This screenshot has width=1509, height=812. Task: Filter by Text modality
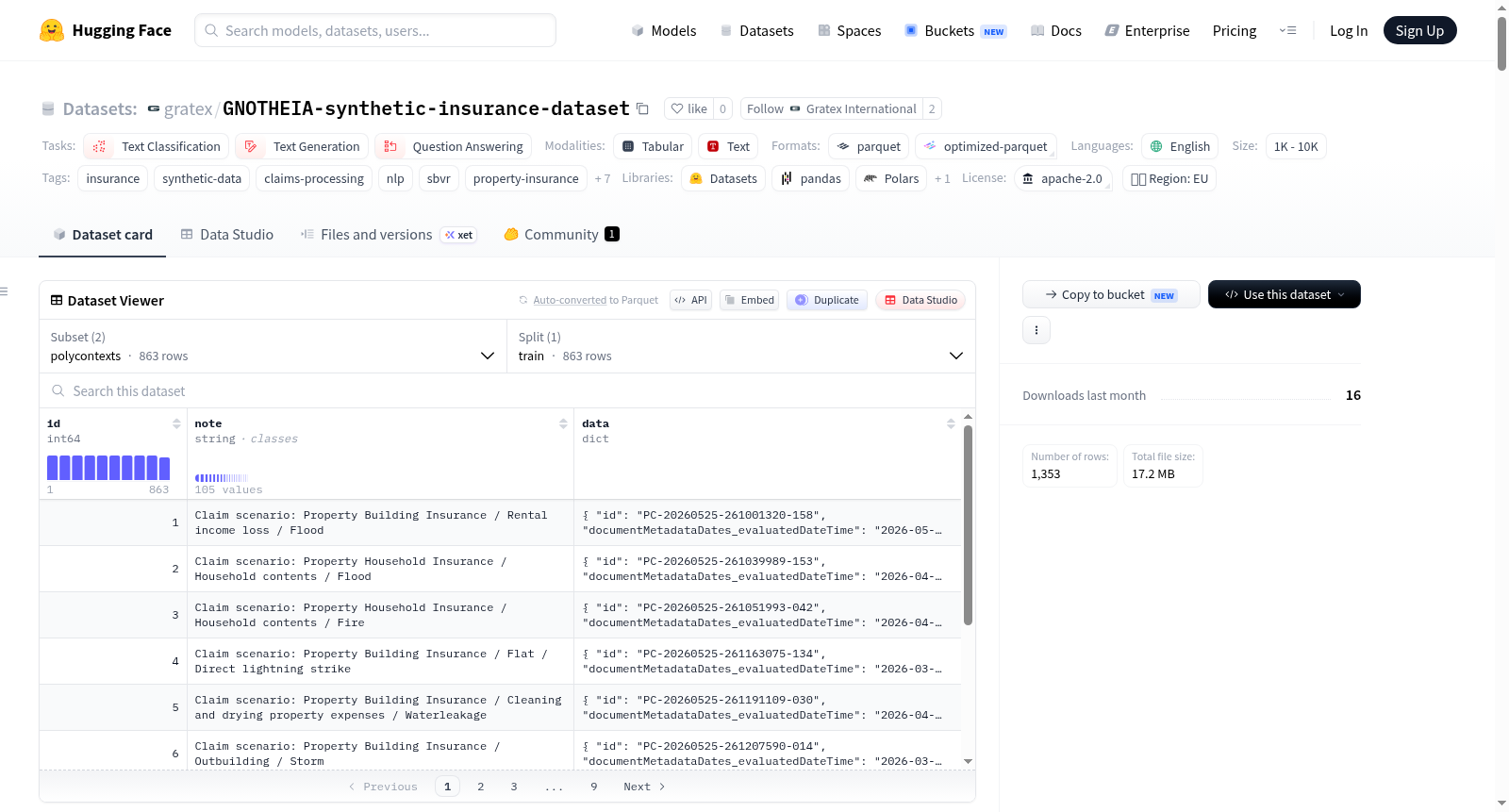pyautogui.click(x=728, y=146)
